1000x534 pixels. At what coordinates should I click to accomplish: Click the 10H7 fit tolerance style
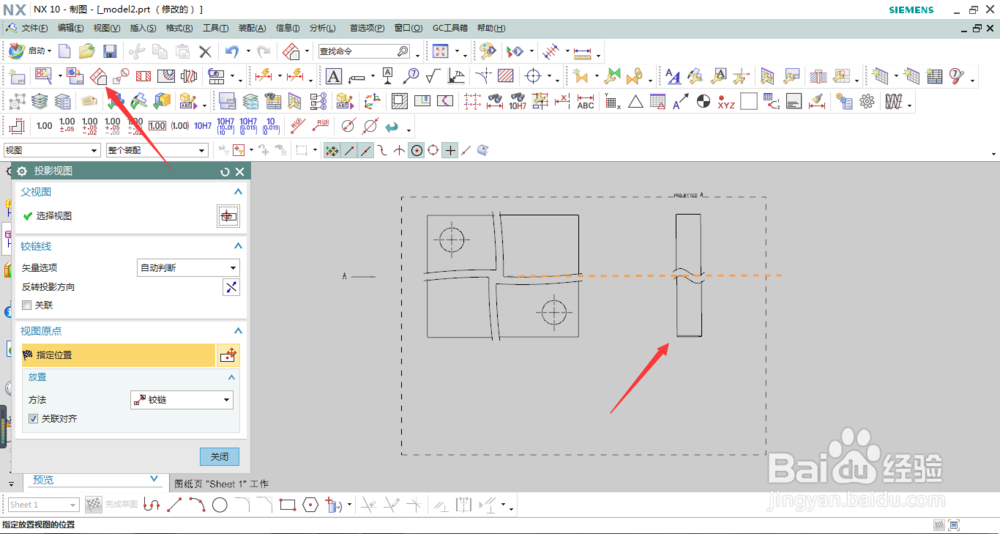(203, 126)
